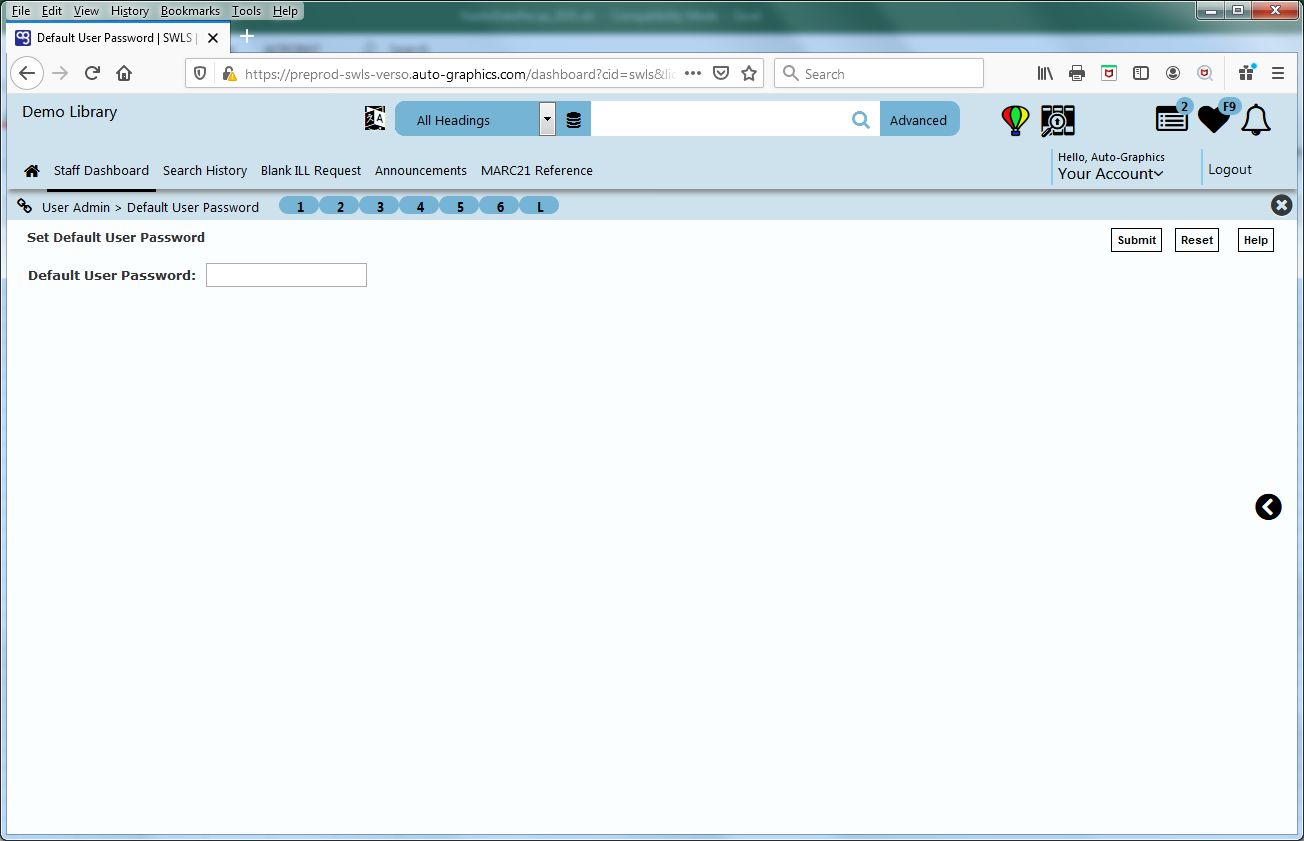Save page to Pocket icon
The image size is (1304, 841).
point(721,73)
